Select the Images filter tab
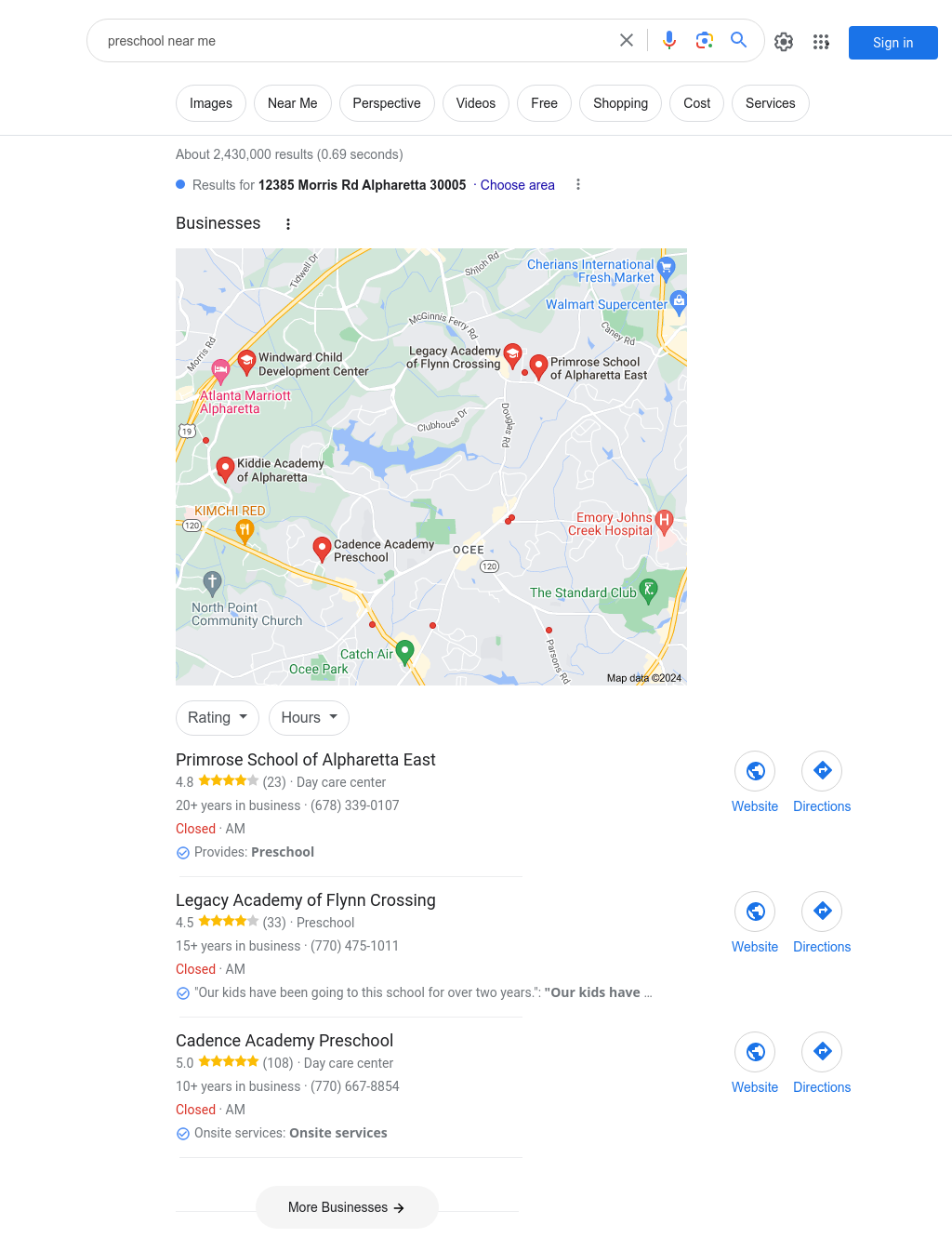The height and width of the screenshot is (1251, 952). point(211,103)
